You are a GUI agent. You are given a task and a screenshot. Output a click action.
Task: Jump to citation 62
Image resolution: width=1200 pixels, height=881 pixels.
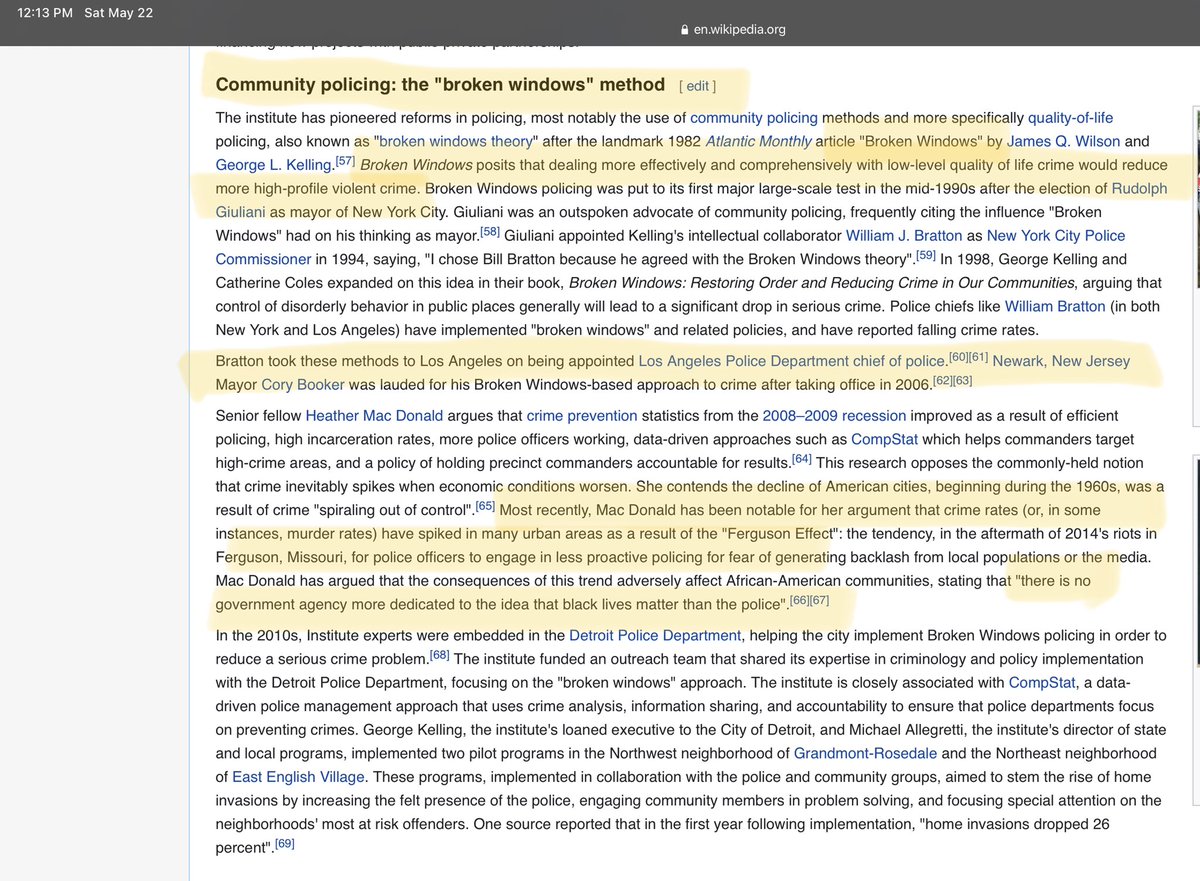coord(941,380)
